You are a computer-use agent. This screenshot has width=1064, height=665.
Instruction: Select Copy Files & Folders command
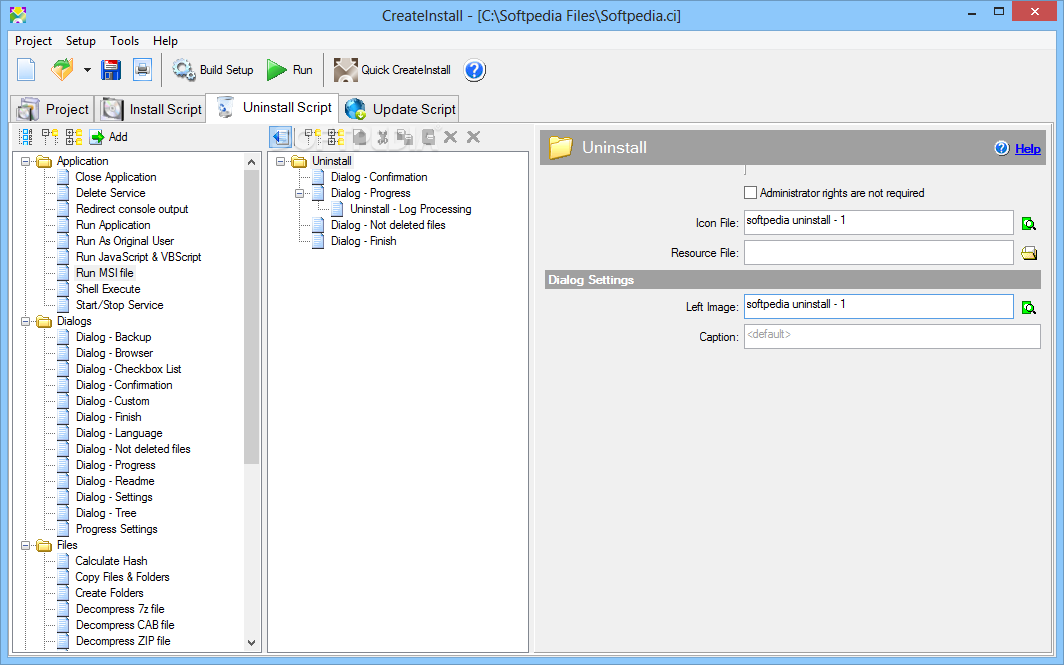[122, 577]
